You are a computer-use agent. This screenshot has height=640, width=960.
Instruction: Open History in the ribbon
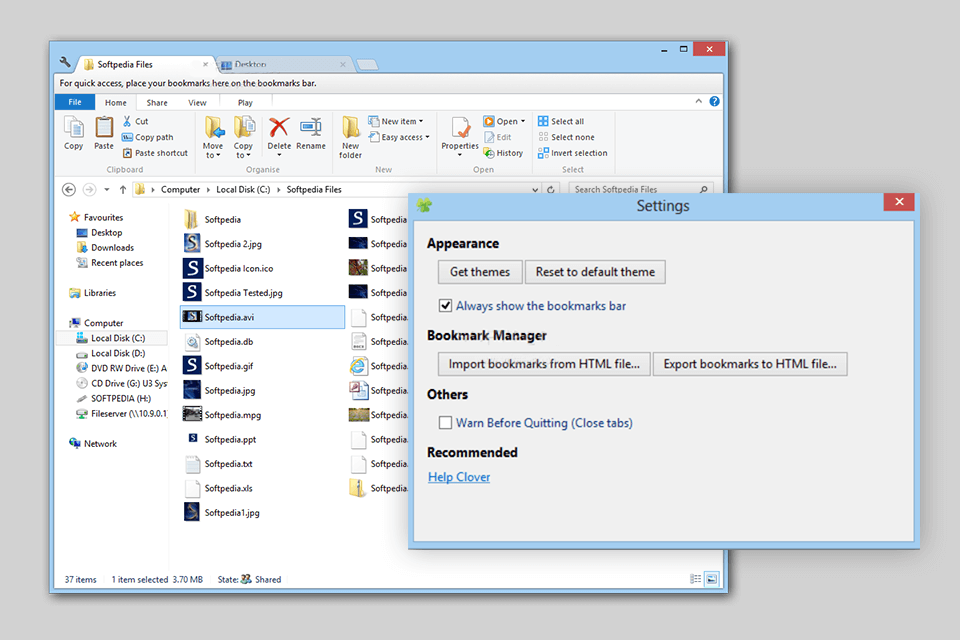(503, 153)
